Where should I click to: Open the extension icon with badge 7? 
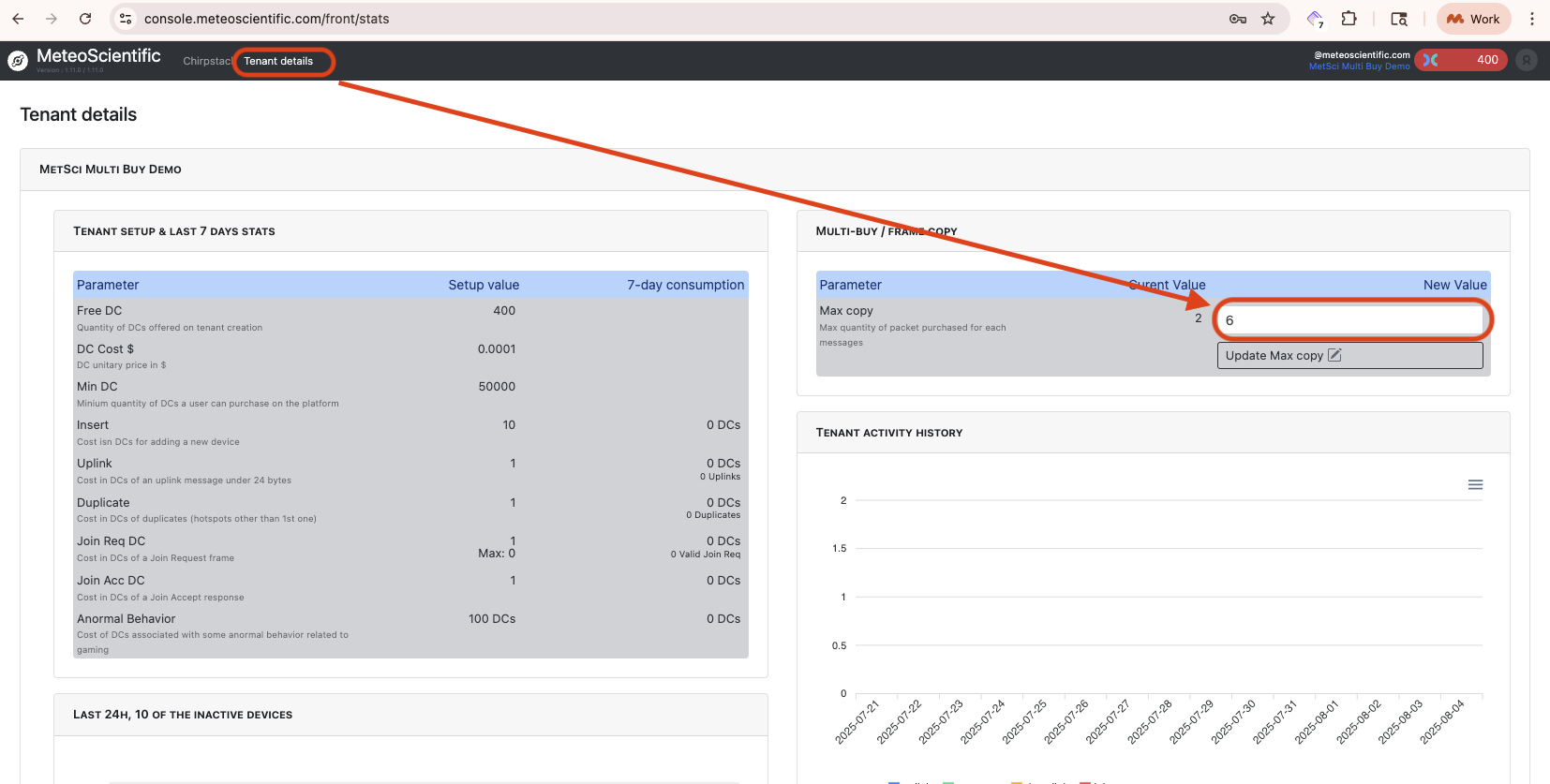[1315, 19]
